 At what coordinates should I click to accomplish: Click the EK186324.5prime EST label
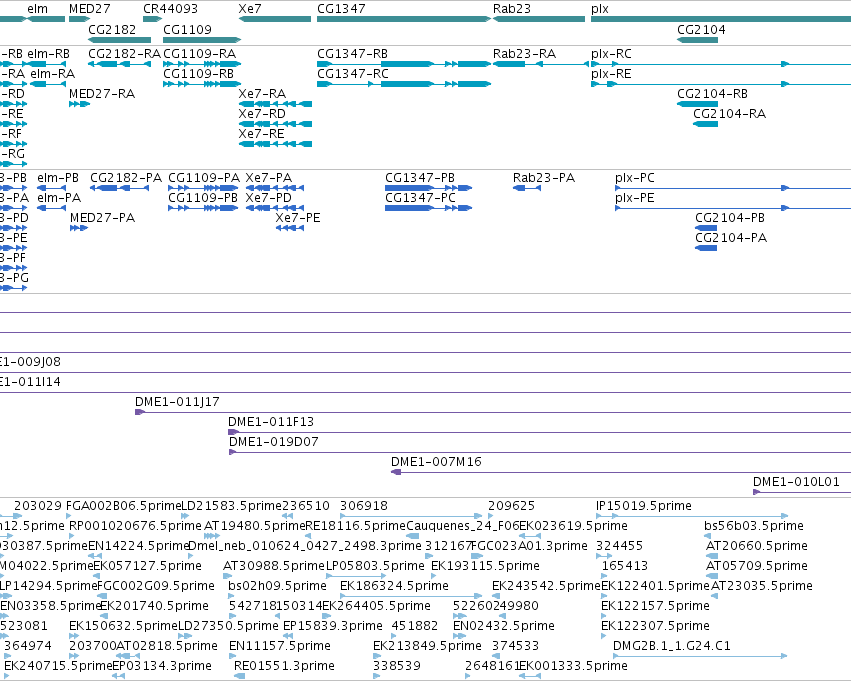click(x=395, y=587)
